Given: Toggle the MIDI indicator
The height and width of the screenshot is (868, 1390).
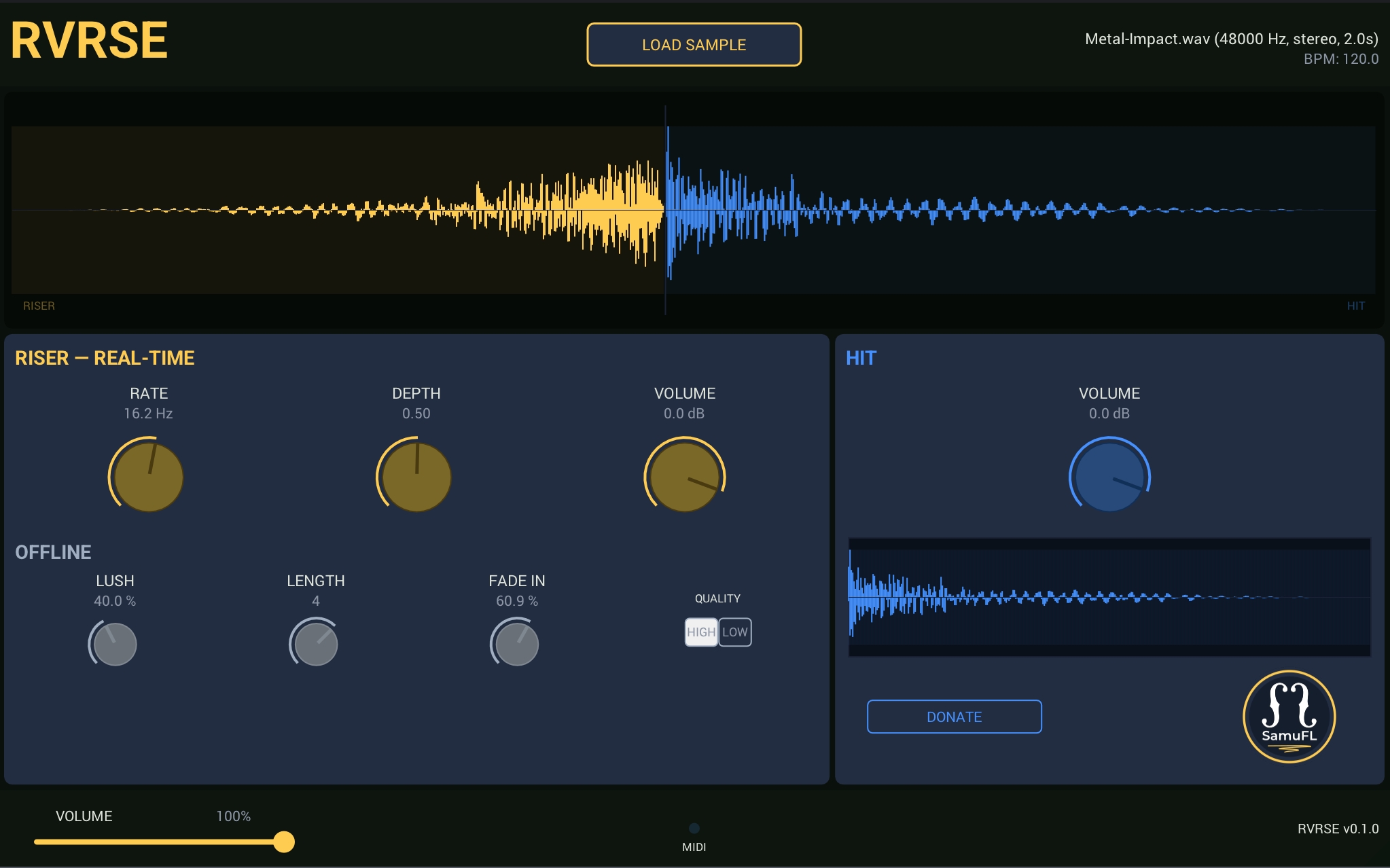Looking at the screenshot, I should coord(694,828).
